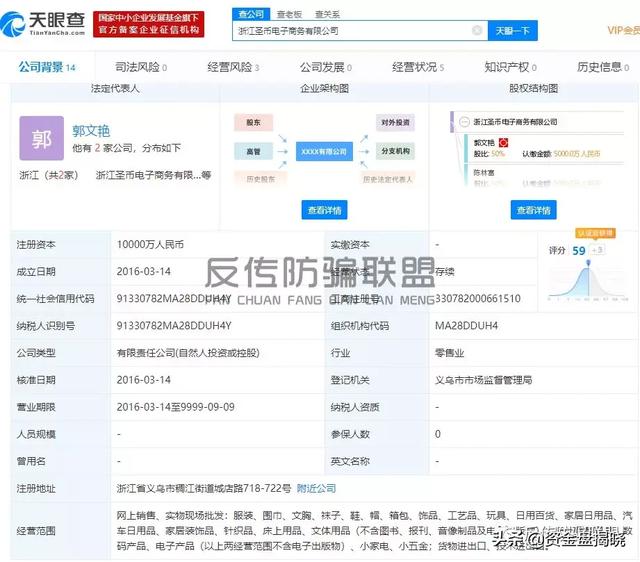
Task: Click the 行业 value 零售业
Action: coord(449,353)
